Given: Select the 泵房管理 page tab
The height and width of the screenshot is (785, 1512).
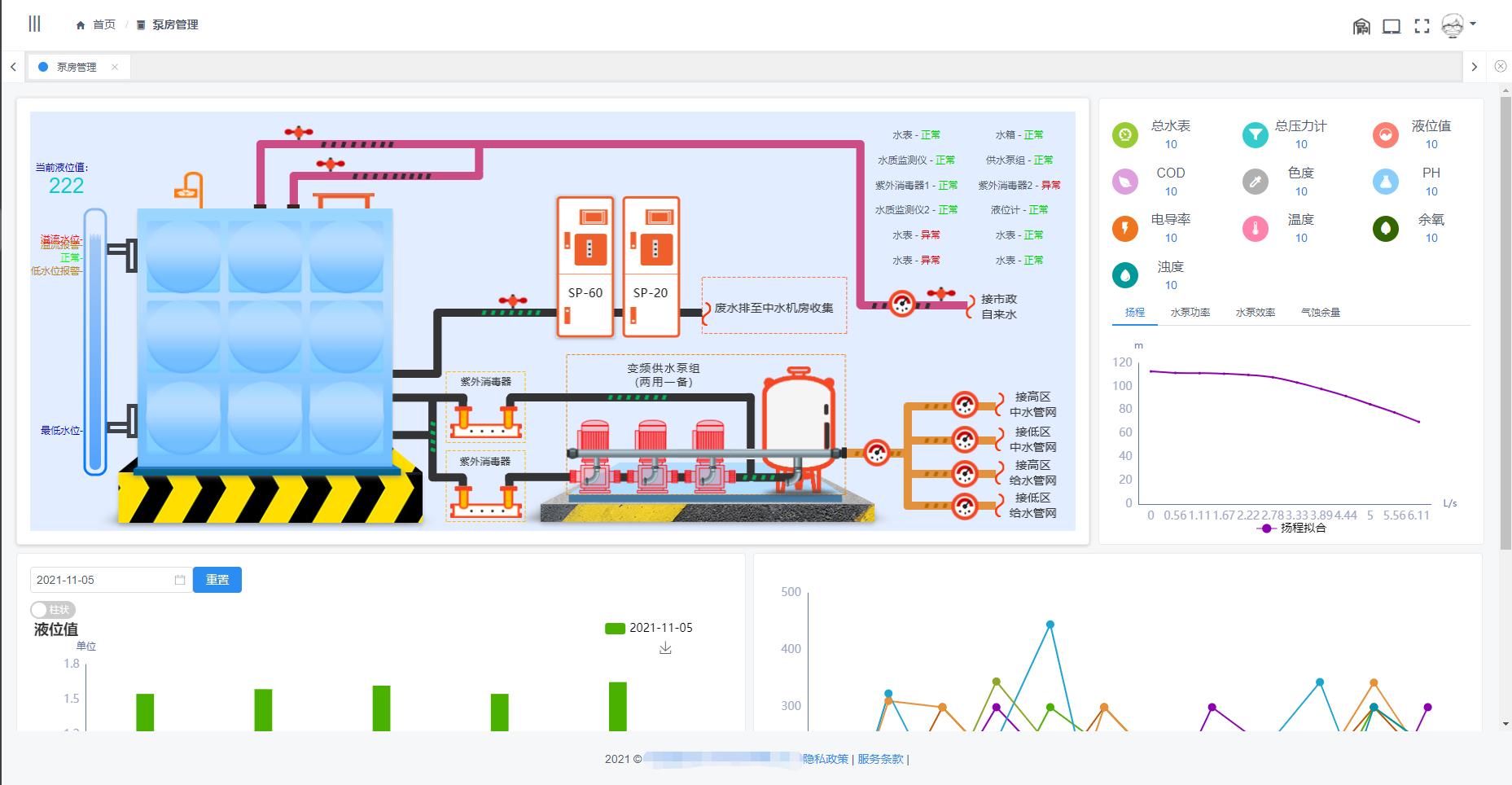Looking at the screenshot, I should pos(76,67).
